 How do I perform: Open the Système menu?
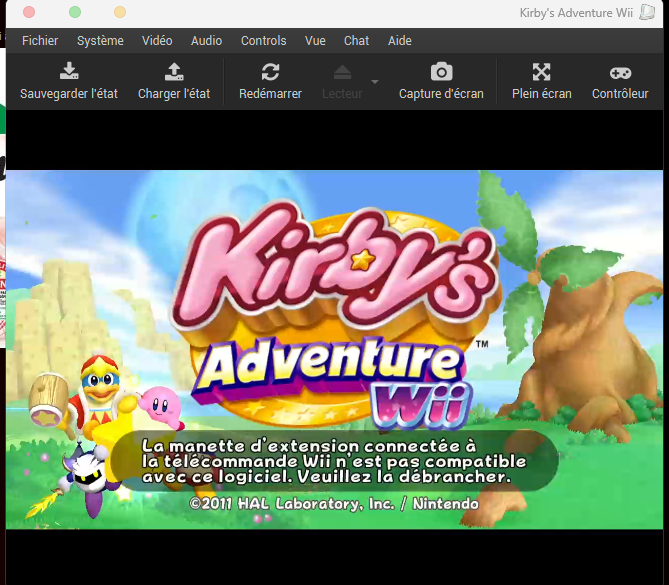[100, 41]
